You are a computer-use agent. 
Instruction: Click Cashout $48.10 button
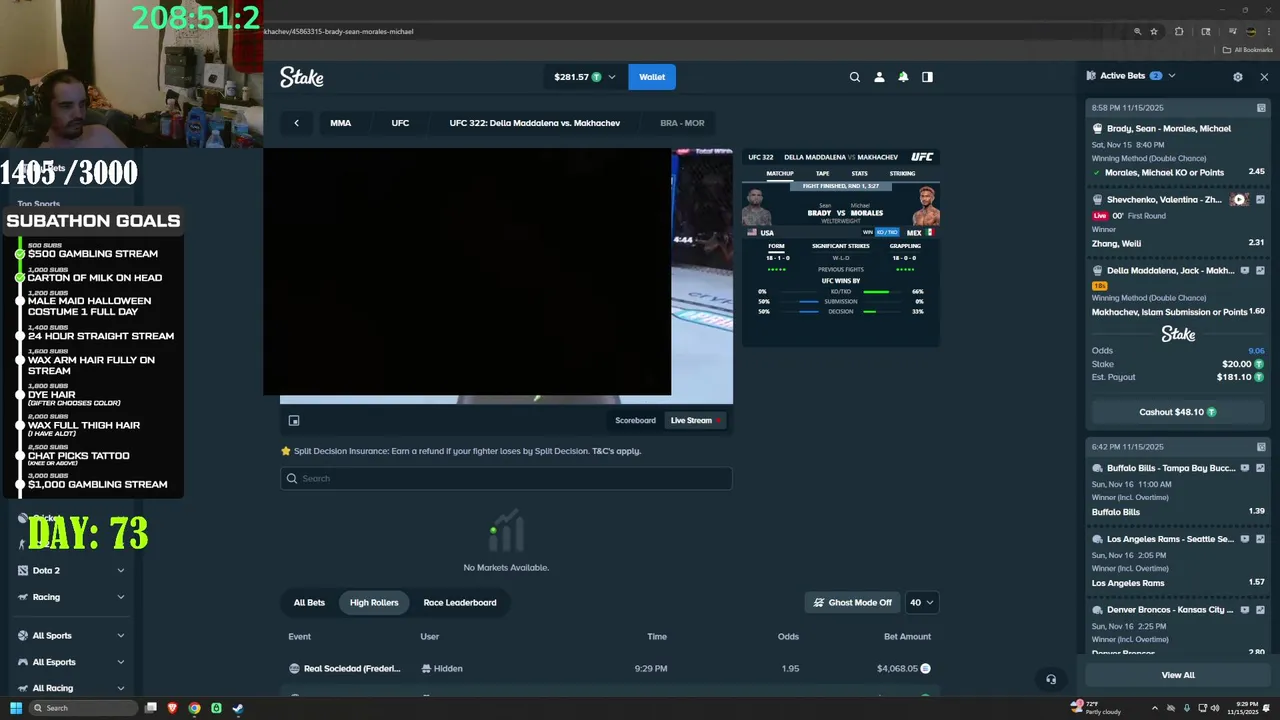[1178, 412]
